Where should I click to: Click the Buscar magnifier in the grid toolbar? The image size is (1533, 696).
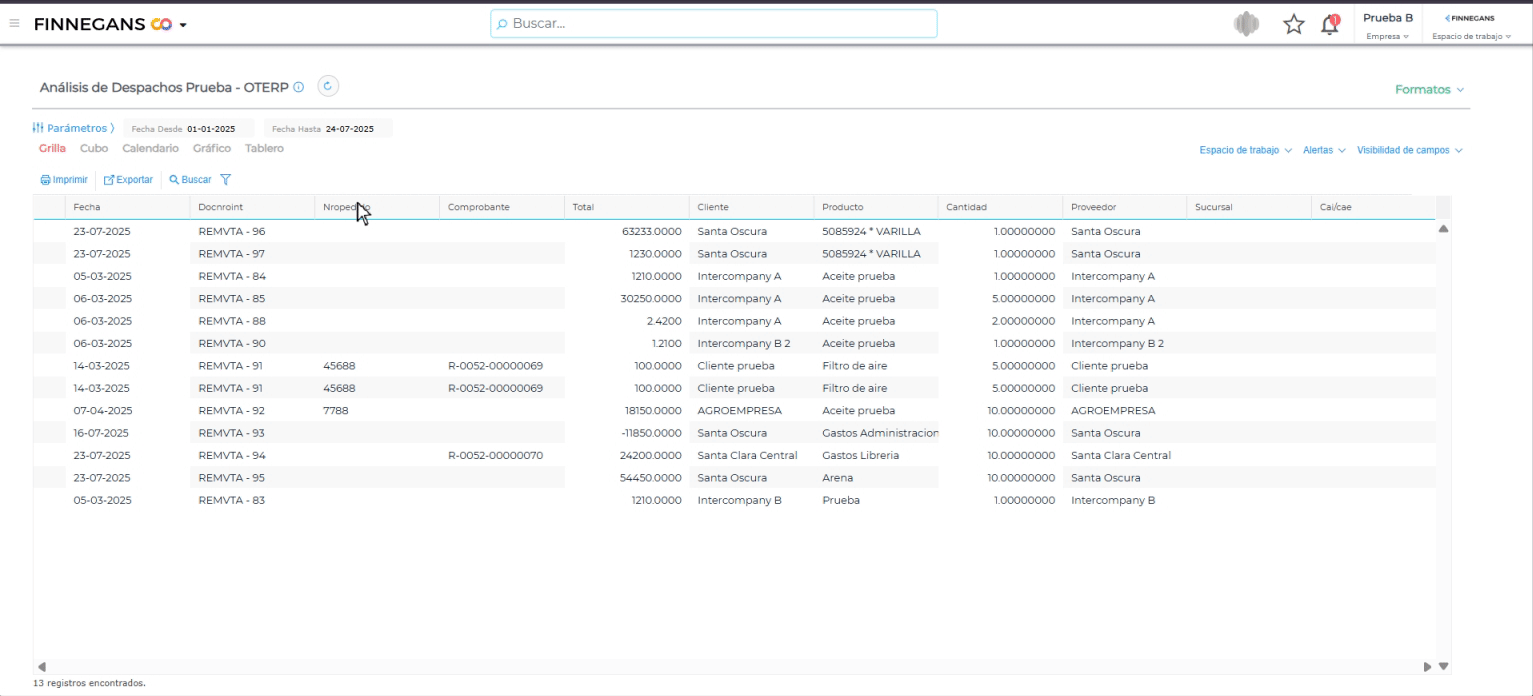click(190, 180)
